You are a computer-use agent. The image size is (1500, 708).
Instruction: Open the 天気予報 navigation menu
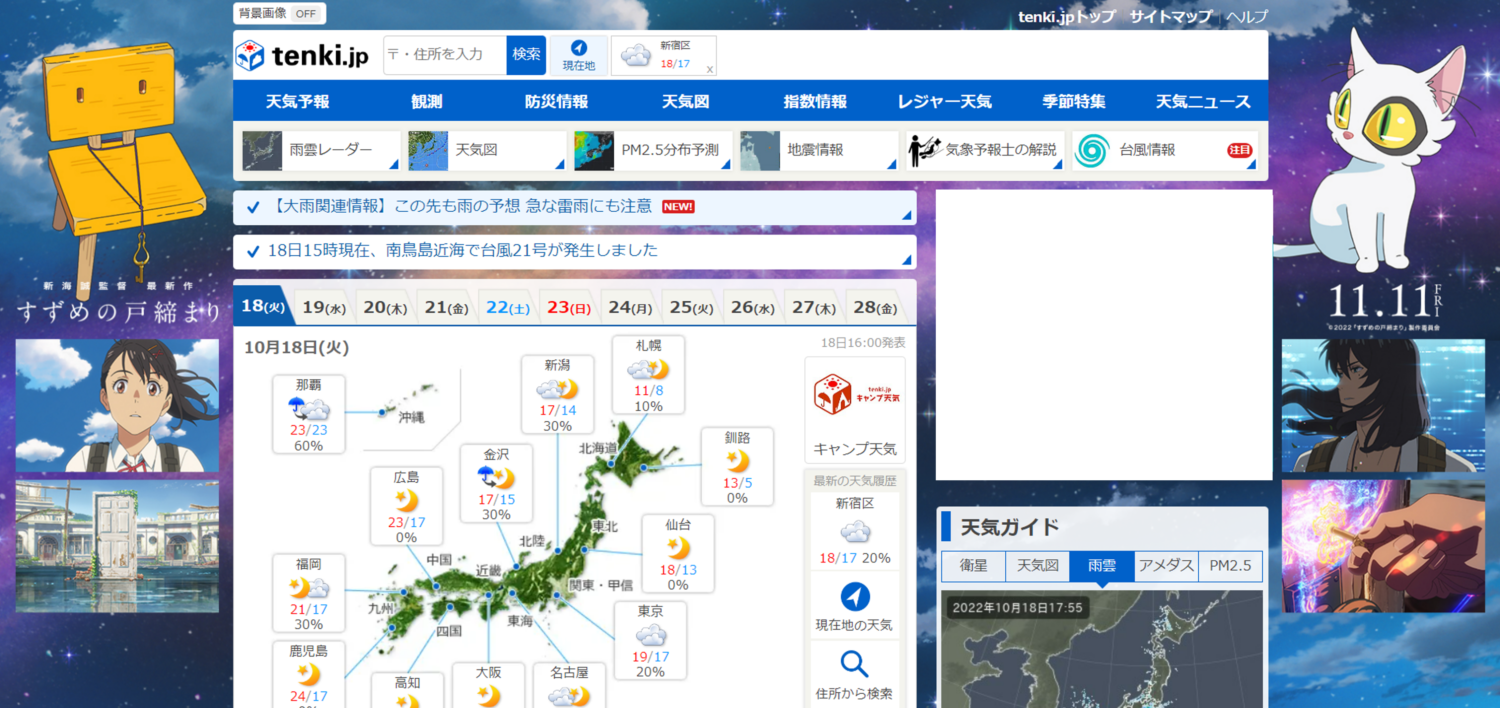click(297, 101)
